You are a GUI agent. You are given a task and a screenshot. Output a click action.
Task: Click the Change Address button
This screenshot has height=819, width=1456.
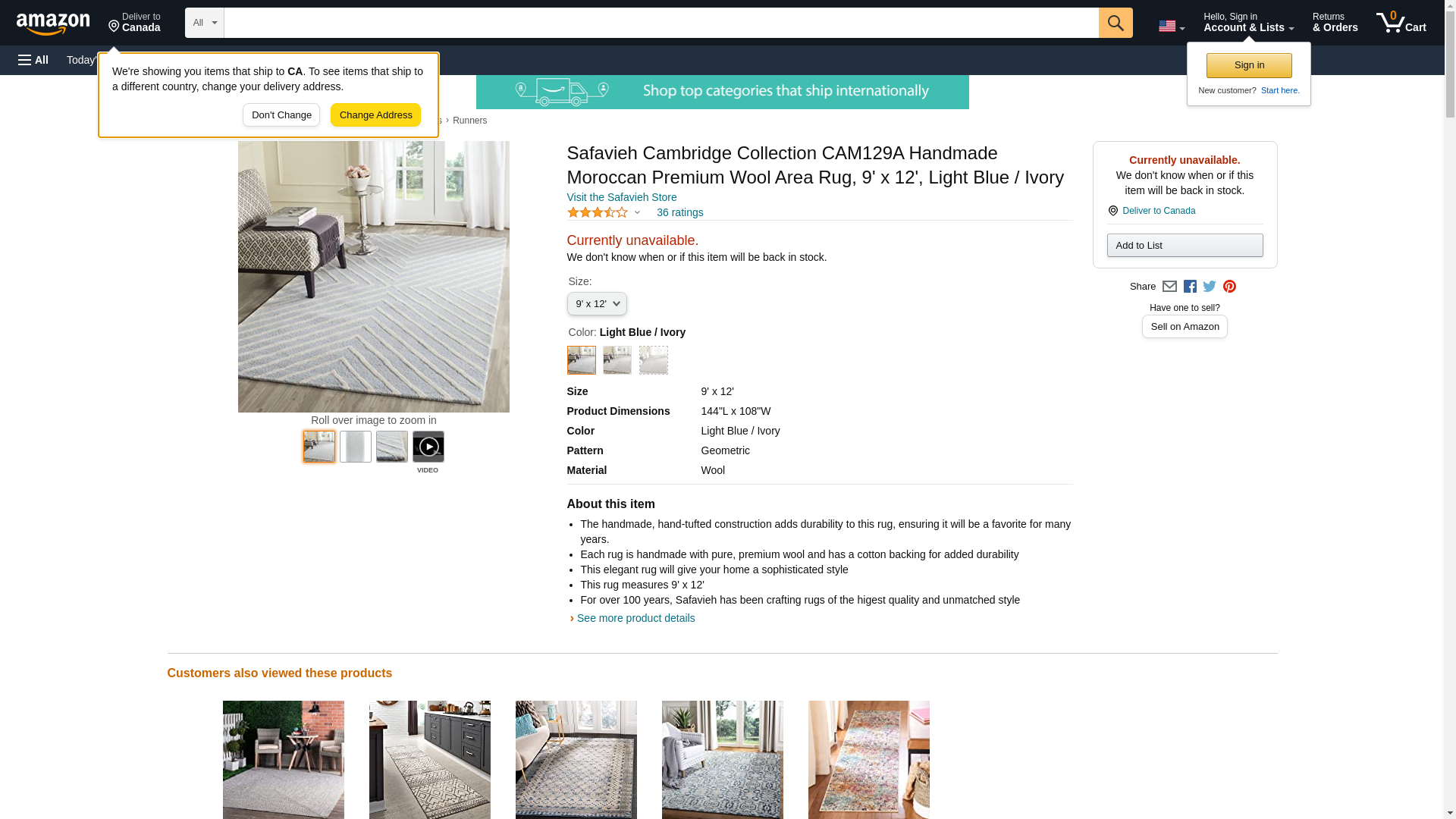coord(375,115)
